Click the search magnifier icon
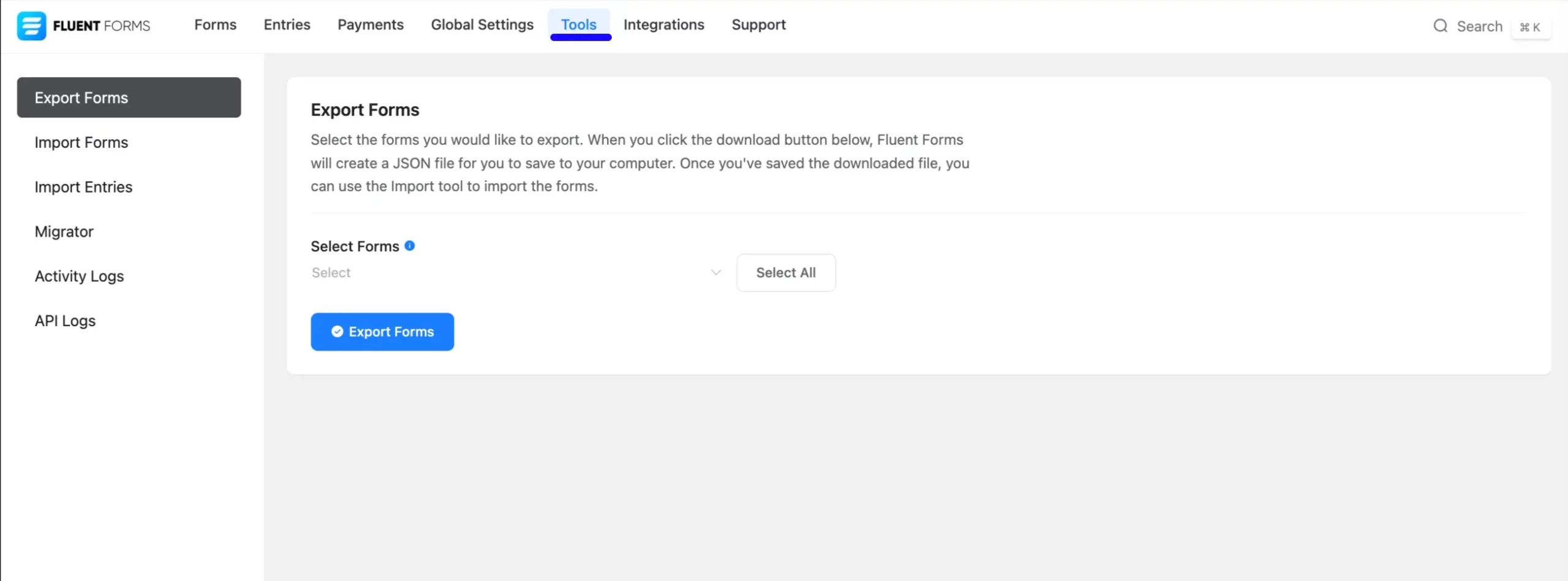Viewport: 1568px width, 581px height. click(1440, 26)
